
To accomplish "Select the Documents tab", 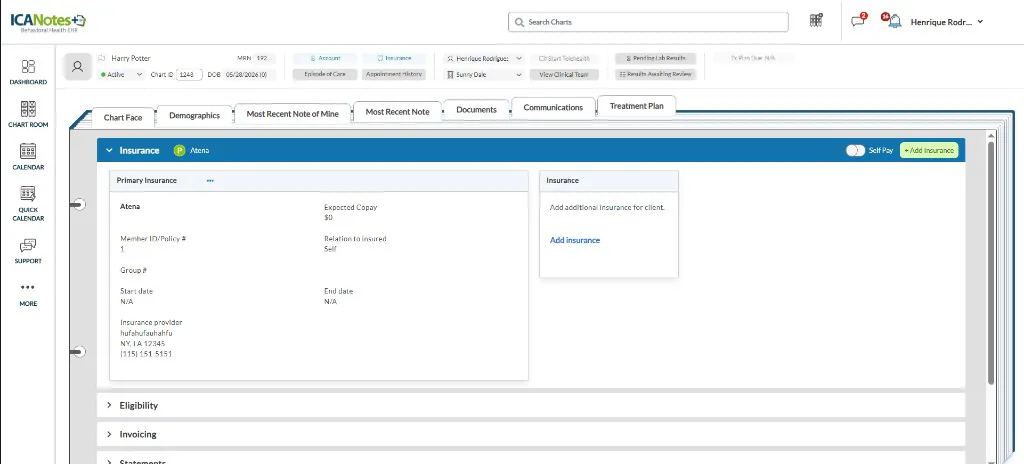I will coord(476,110).
